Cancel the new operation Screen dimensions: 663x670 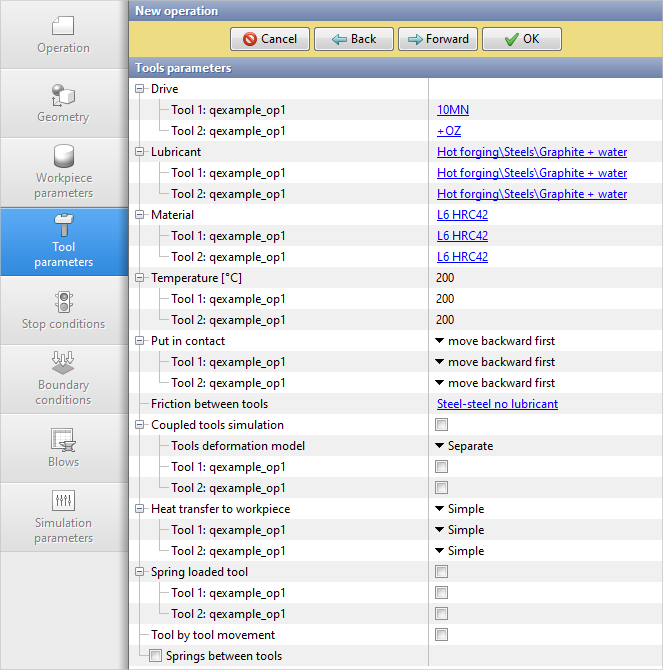click(270, 39)
